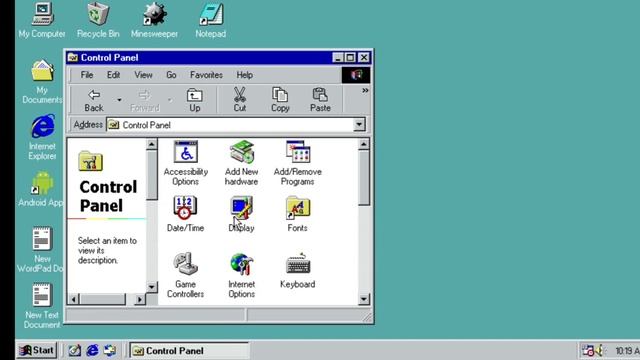Open the Help menu

244,75
